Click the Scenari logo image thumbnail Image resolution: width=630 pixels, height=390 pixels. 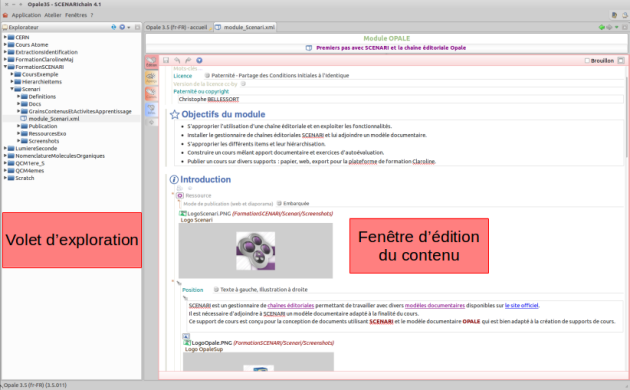(x=256, y=251)
